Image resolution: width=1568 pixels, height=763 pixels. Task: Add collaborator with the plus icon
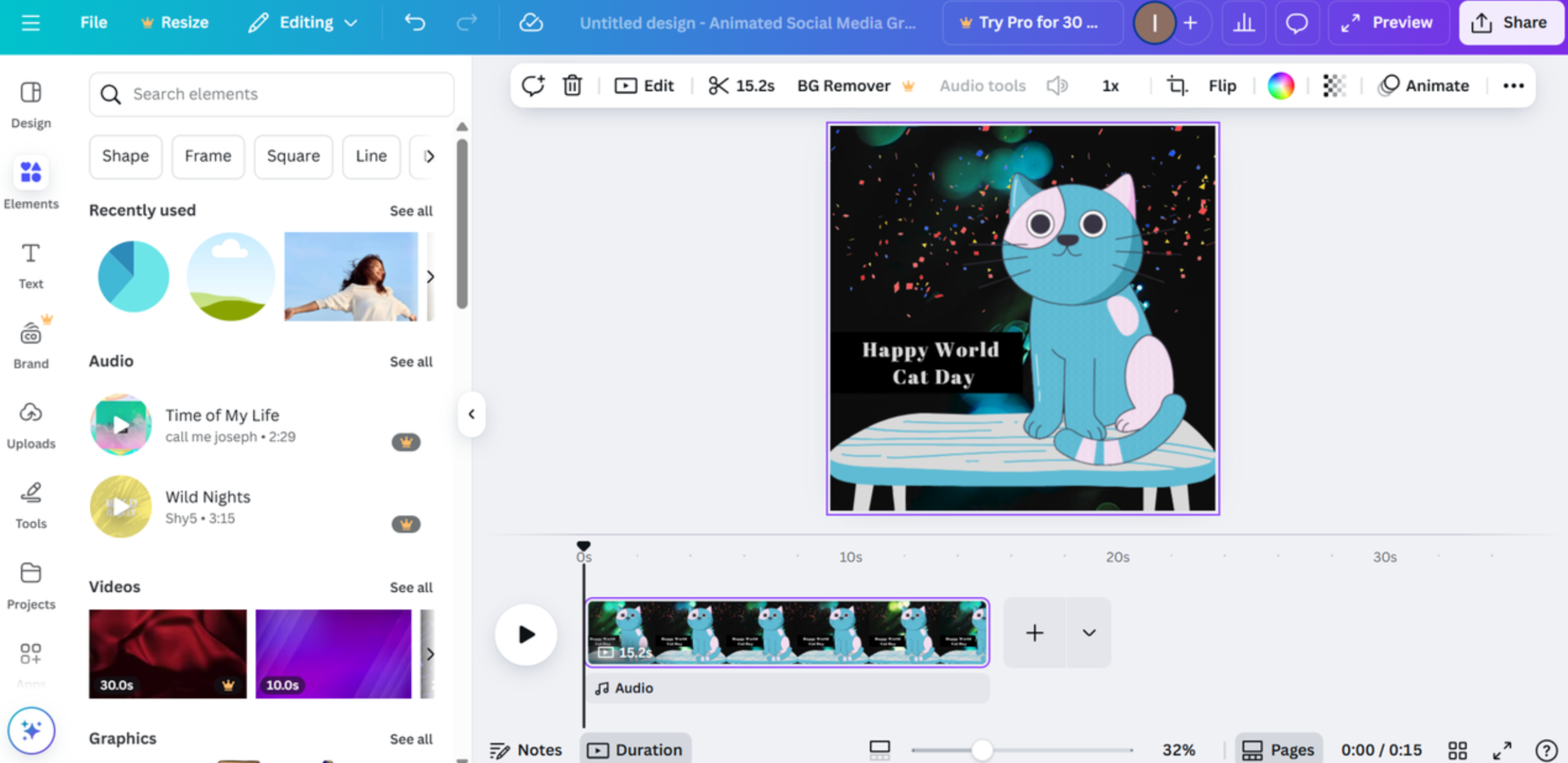click(1191, 23)
